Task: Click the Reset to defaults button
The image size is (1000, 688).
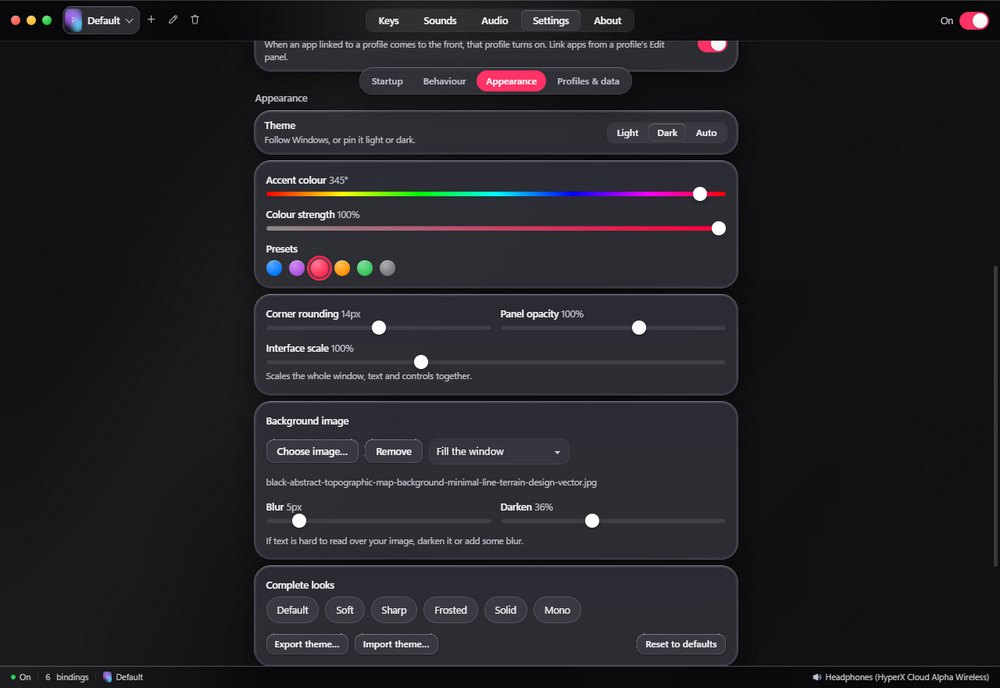Action: click(680, 644)
